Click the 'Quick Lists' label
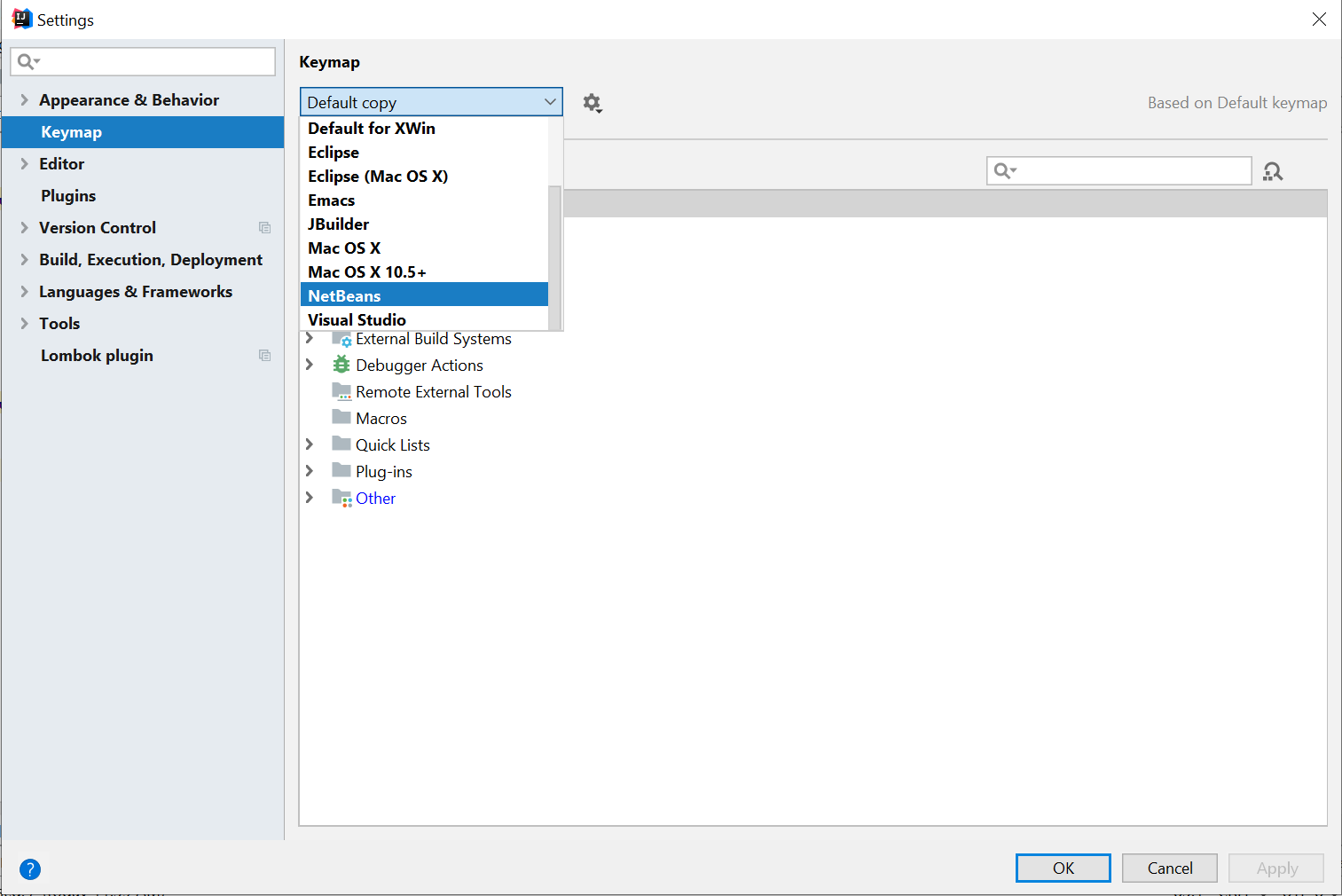The width and height of the screenshot is (1342, 896). coord(393,445)
